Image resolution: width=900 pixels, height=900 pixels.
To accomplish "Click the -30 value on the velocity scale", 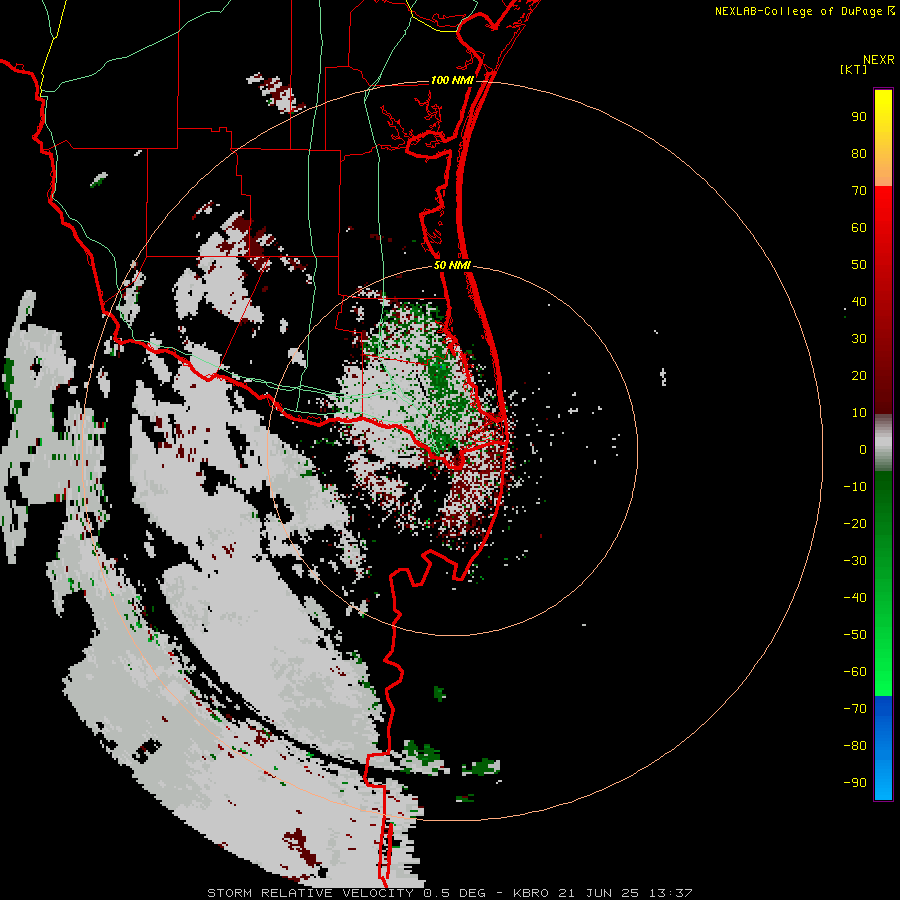I will 855,561.
